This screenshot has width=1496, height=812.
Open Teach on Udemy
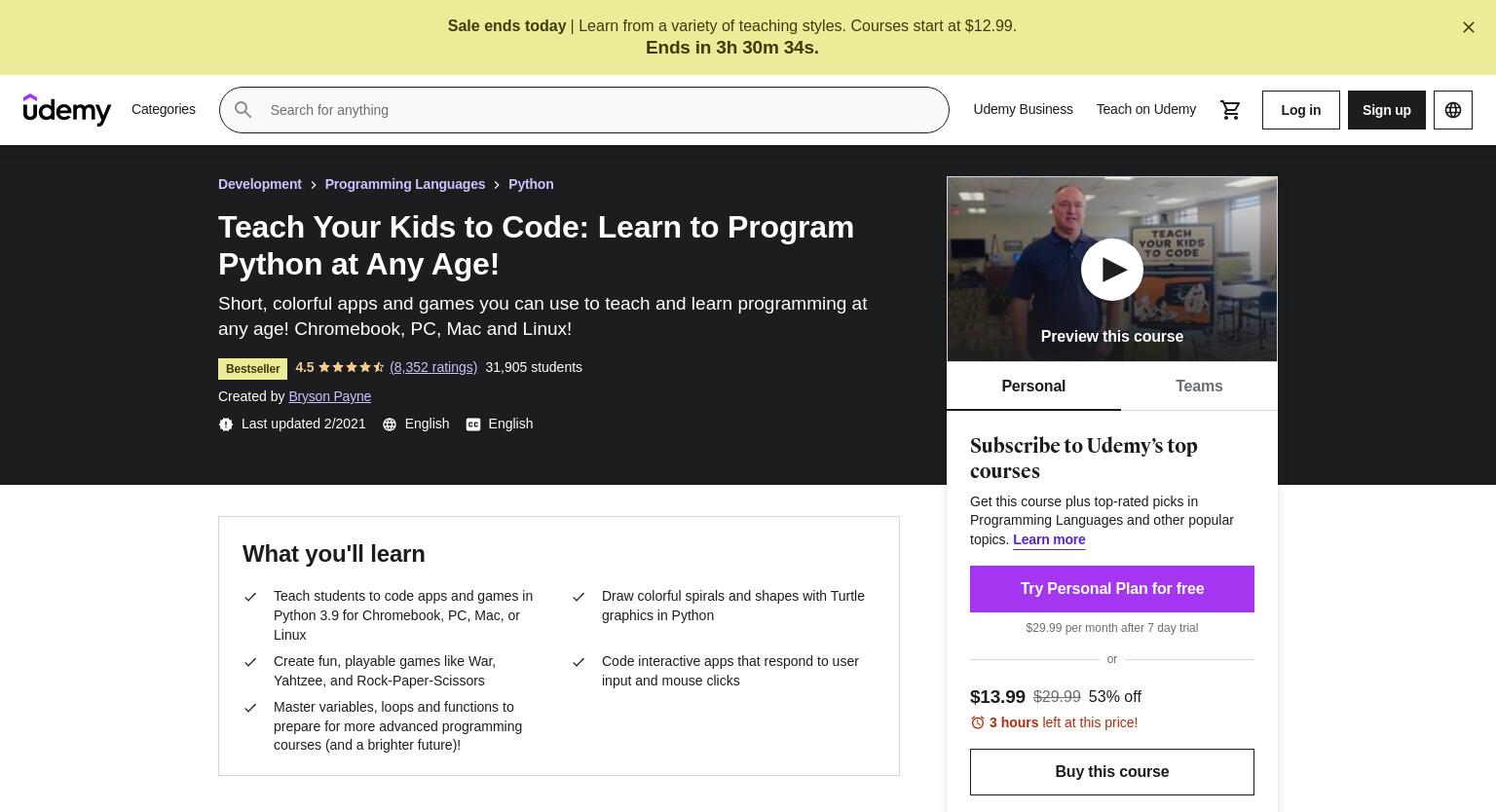pos(1146,109)
